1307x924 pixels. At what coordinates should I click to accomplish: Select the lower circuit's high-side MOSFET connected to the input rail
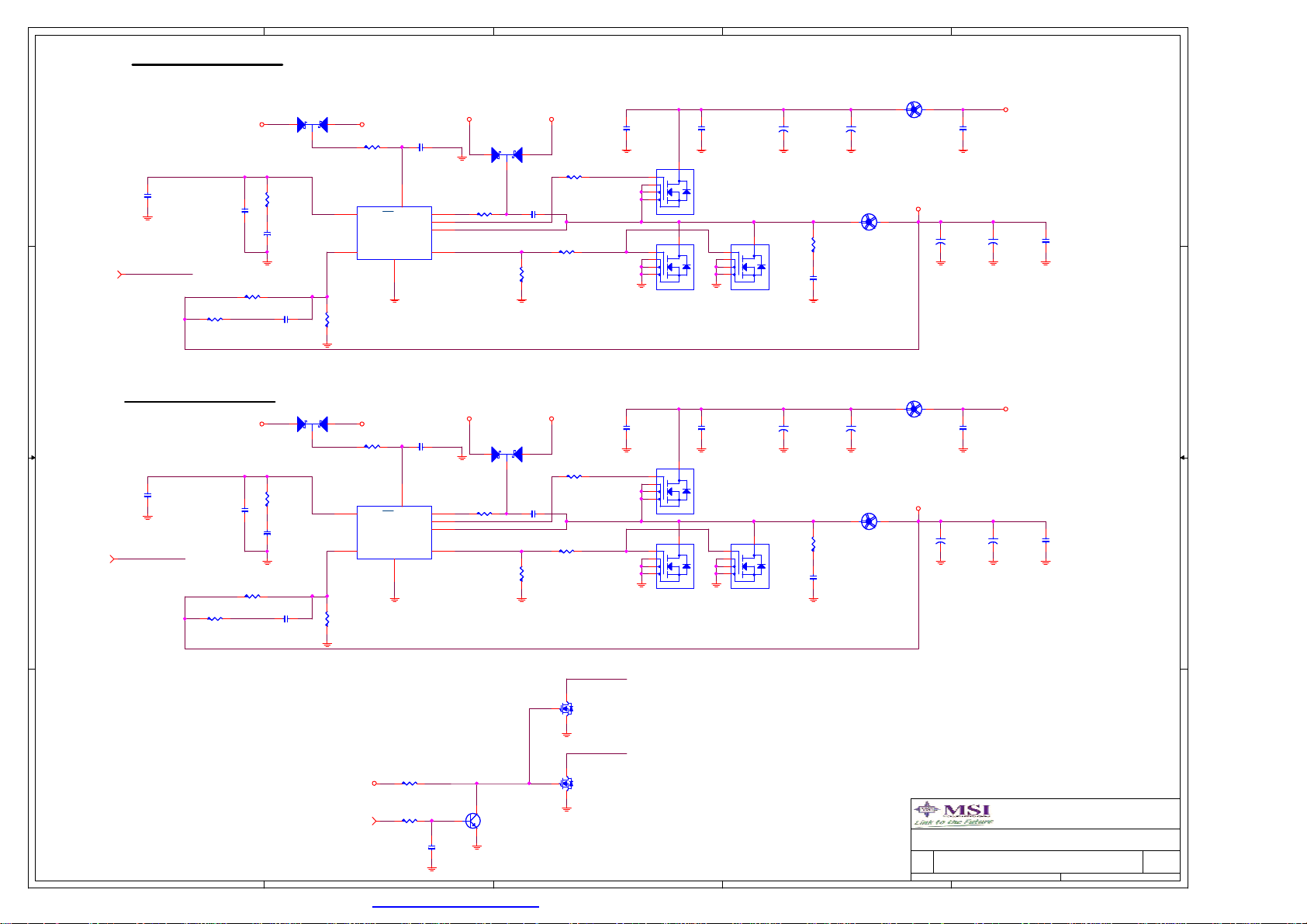point(675,491)
